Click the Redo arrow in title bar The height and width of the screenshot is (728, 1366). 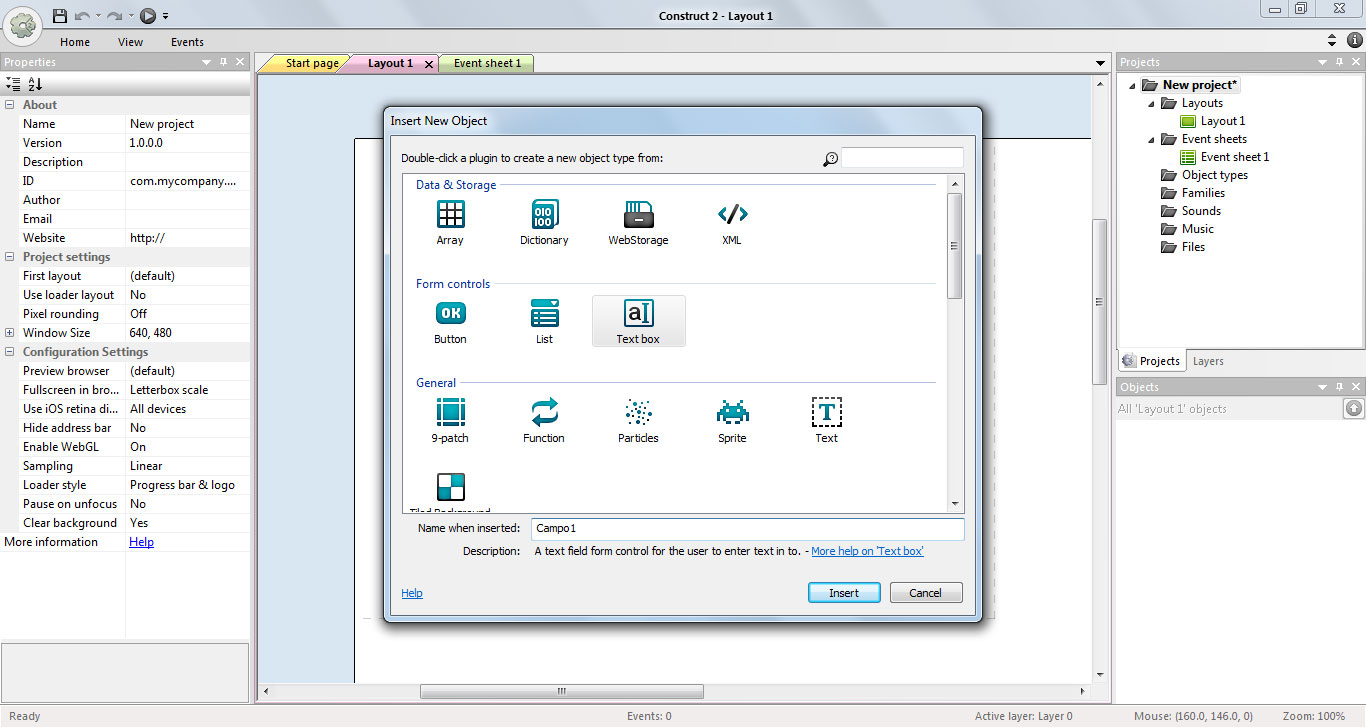pyautogui.click(x=115, y=15)
